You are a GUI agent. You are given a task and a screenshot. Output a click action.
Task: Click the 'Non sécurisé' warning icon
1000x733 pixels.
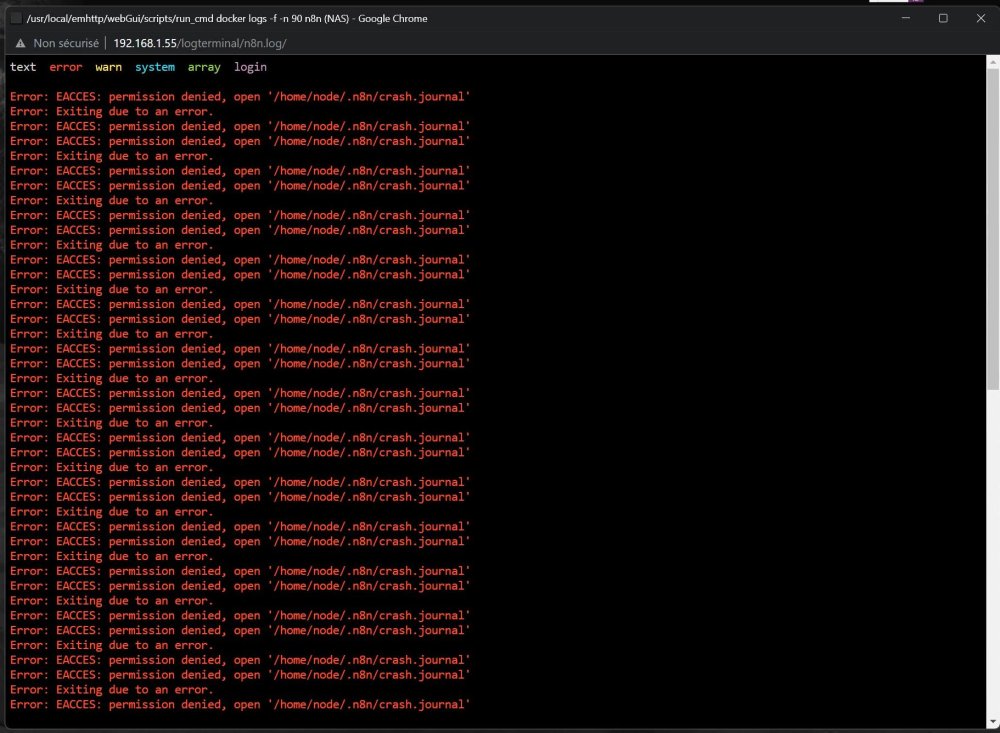click(x=20, y=43)
